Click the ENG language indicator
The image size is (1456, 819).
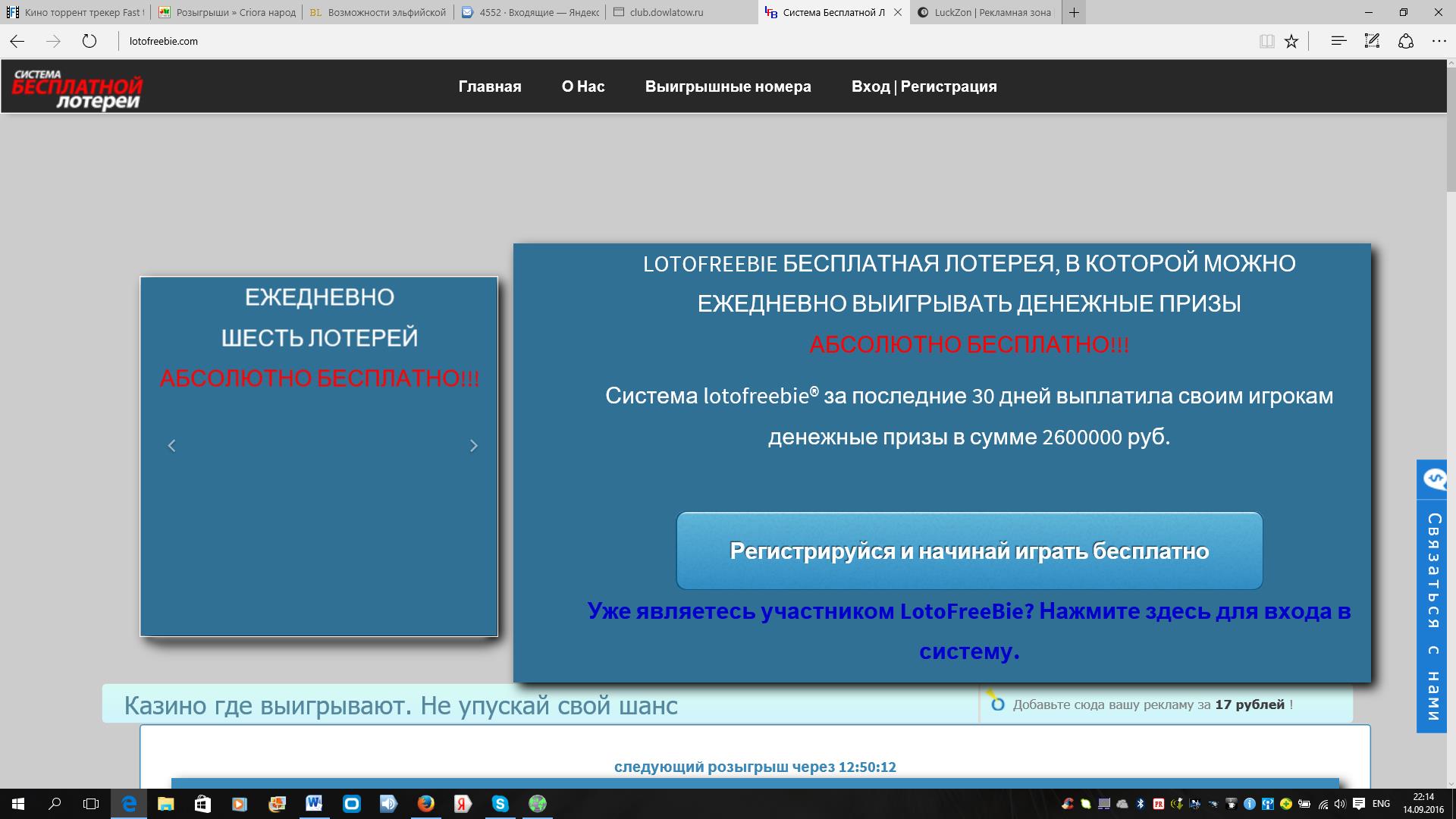[x=1381, y=804]
